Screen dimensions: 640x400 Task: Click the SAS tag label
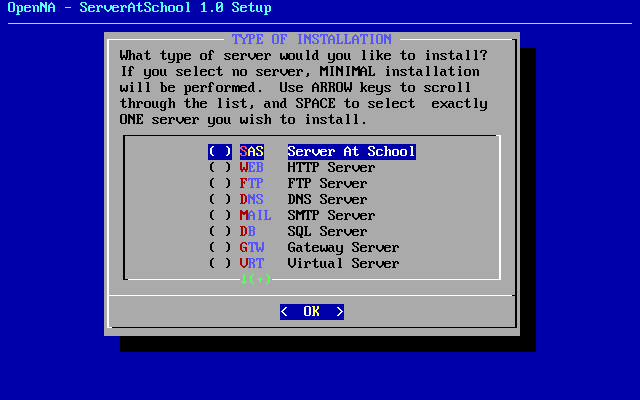tap(252, 152)
